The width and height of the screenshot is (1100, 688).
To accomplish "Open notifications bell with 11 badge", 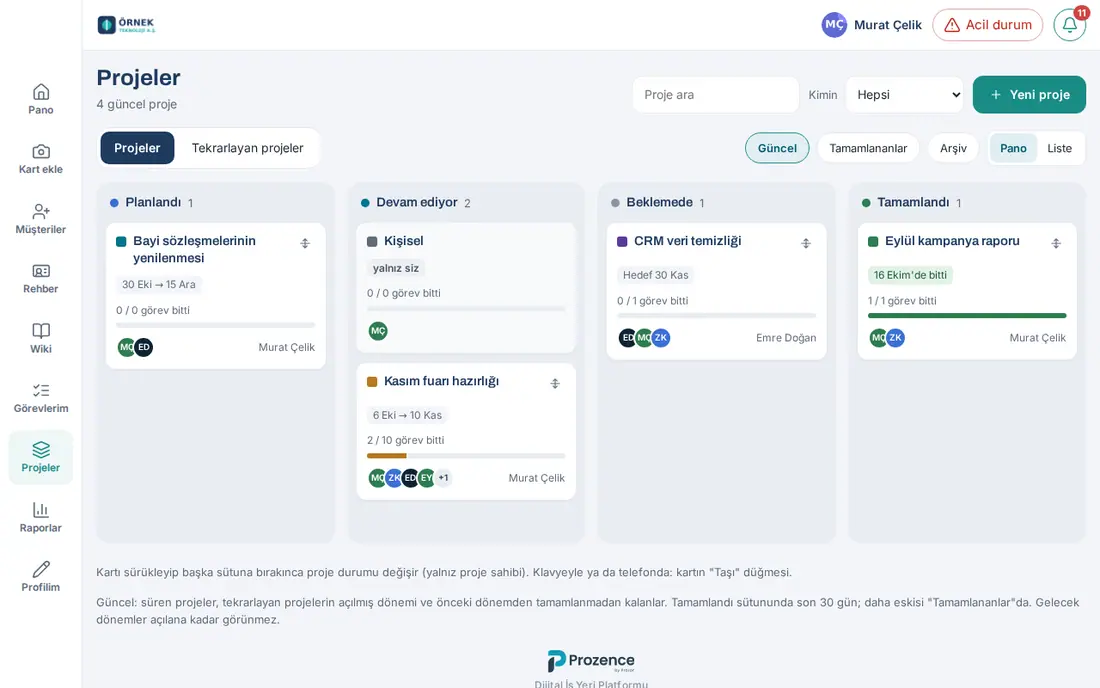I will 1070,25.
